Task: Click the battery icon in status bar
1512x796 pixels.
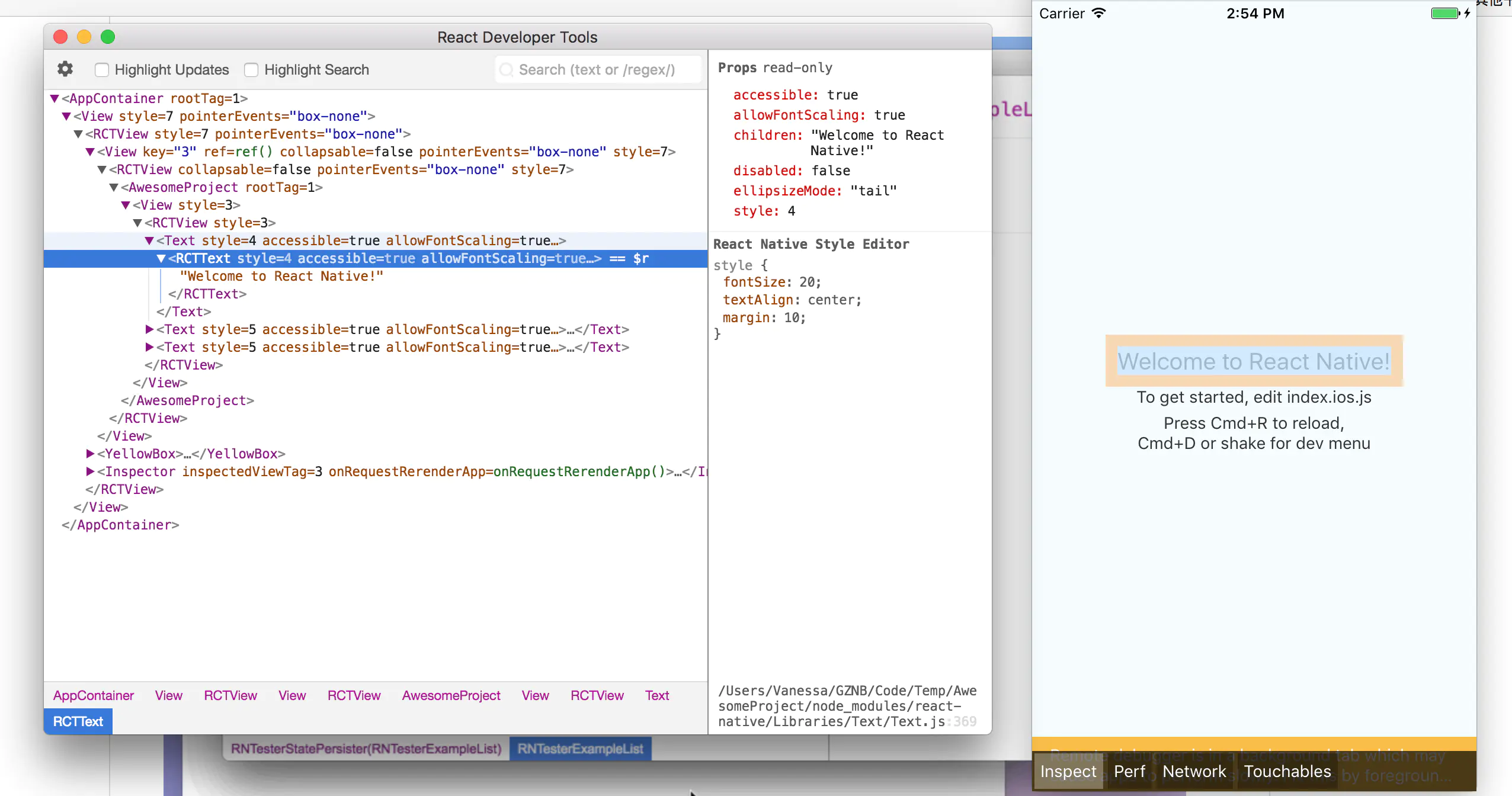Action: tap(1445, 13)
